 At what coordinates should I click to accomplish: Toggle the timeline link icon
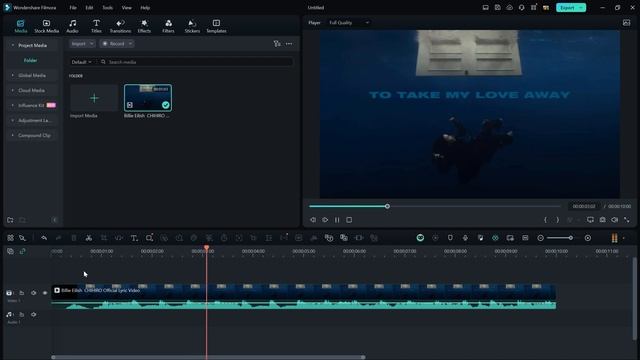[22, 251]
